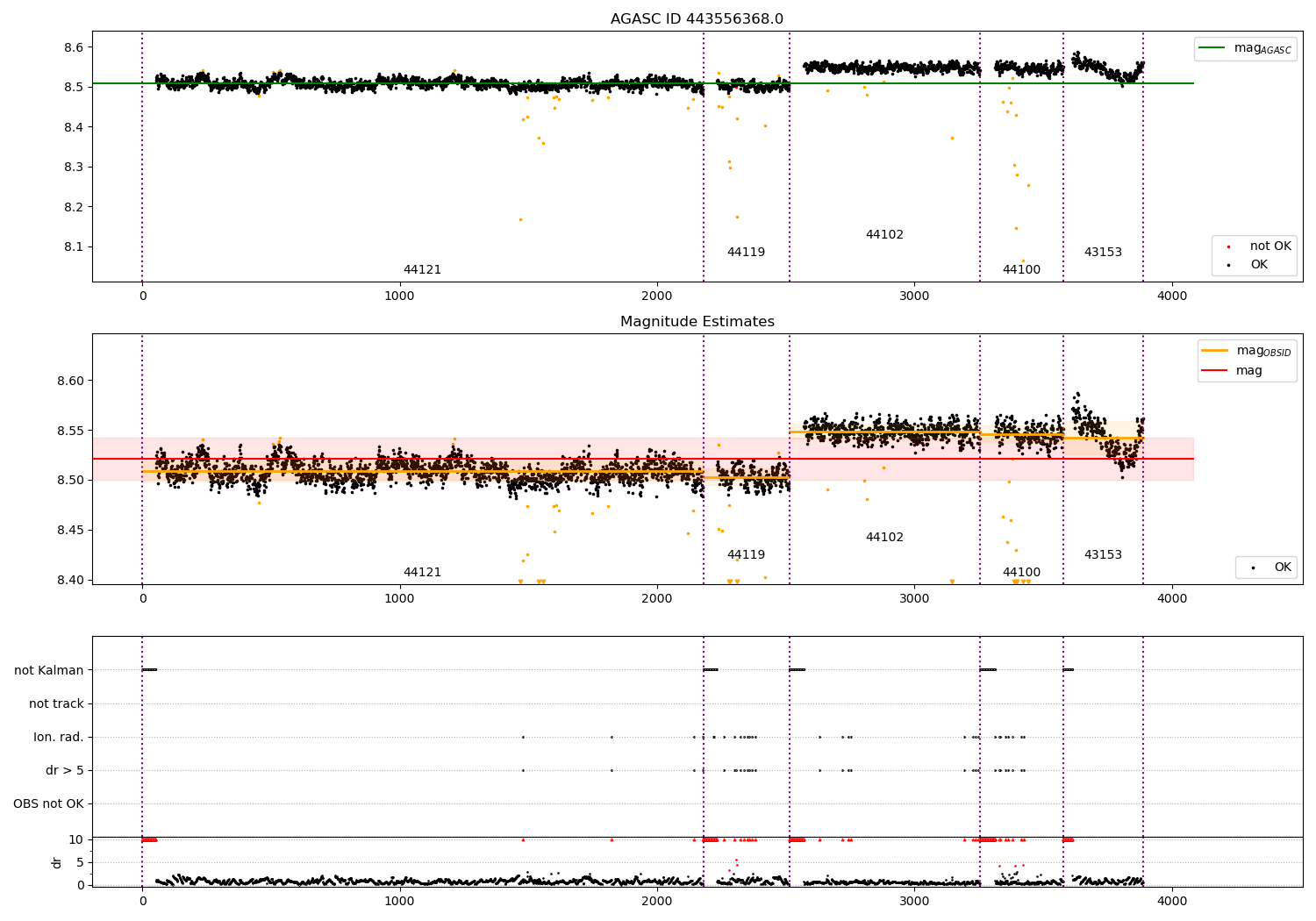Click obsid label 44100 in Magnitude Estimates plot
Screen dimensions: 1316x921
click(x=1021, y=572)
